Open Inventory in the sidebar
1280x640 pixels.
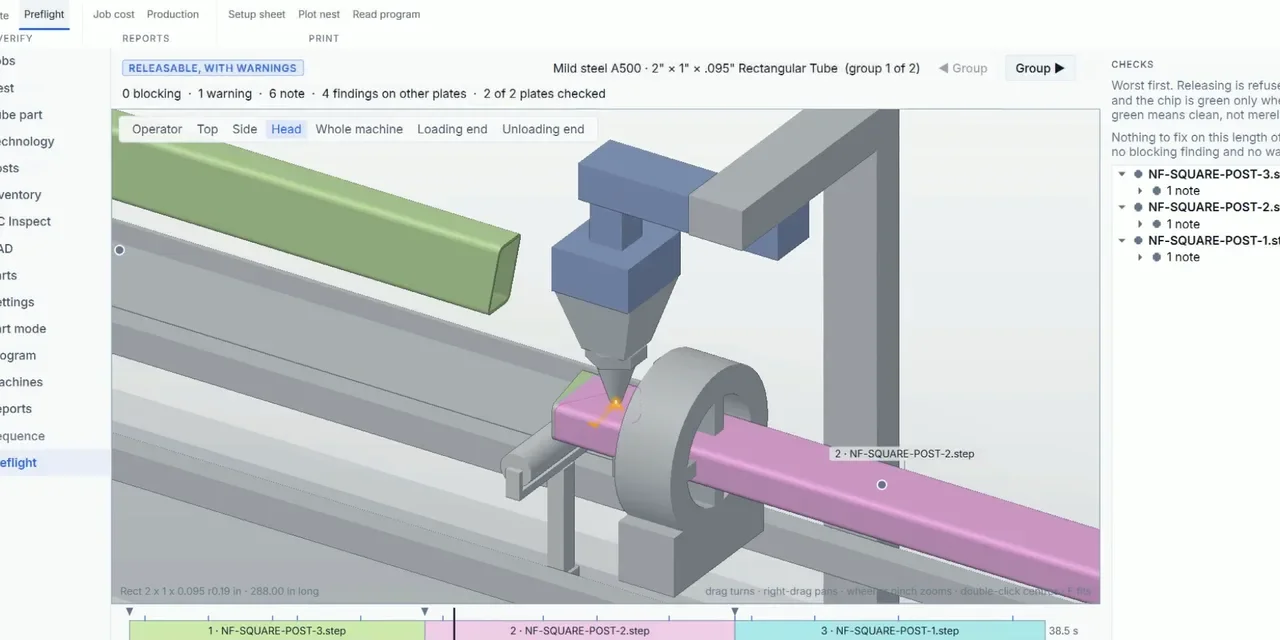click(x=20, y=195)
